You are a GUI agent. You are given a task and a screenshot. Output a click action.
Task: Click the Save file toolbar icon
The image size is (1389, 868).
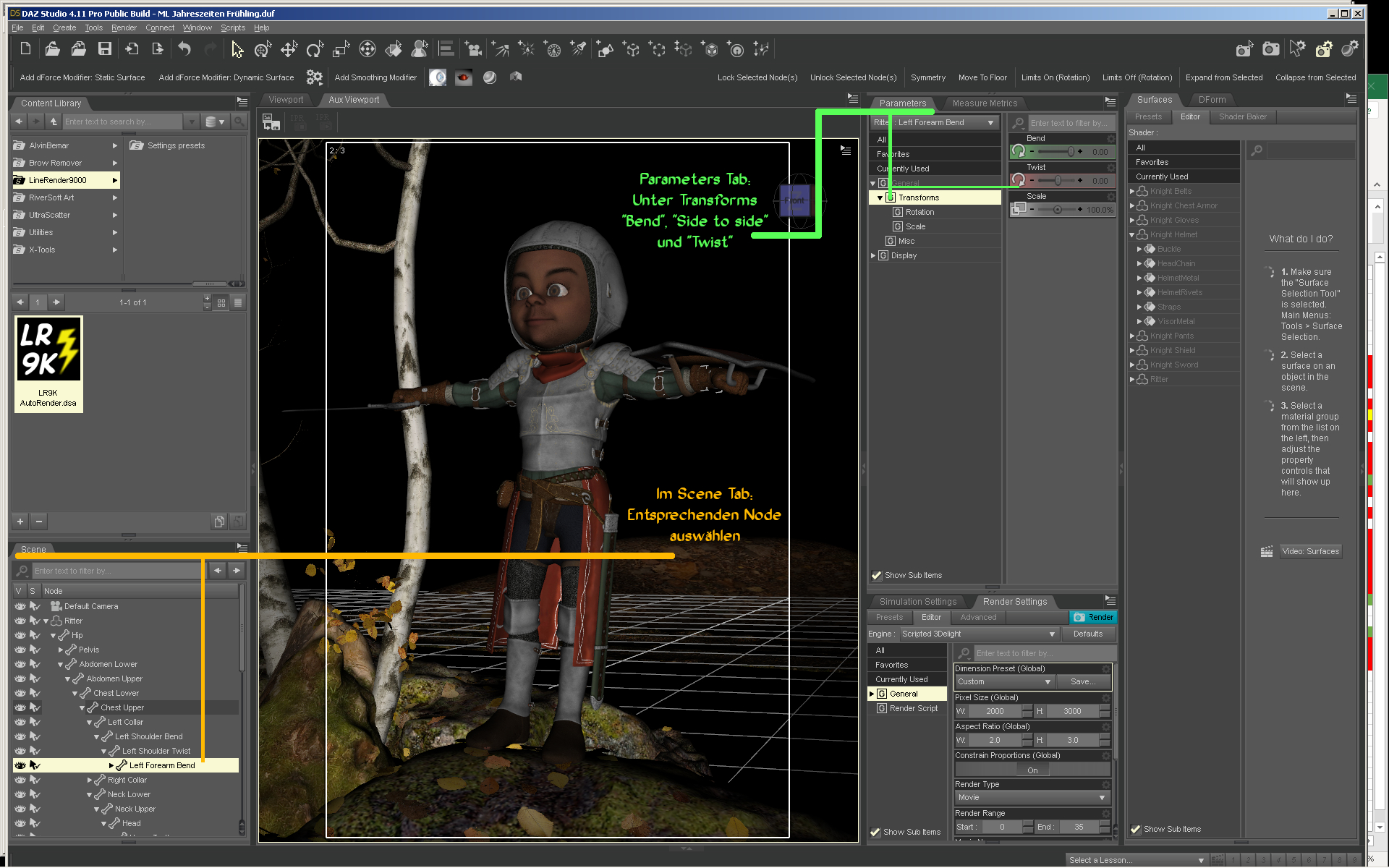(x=105, y=49)
